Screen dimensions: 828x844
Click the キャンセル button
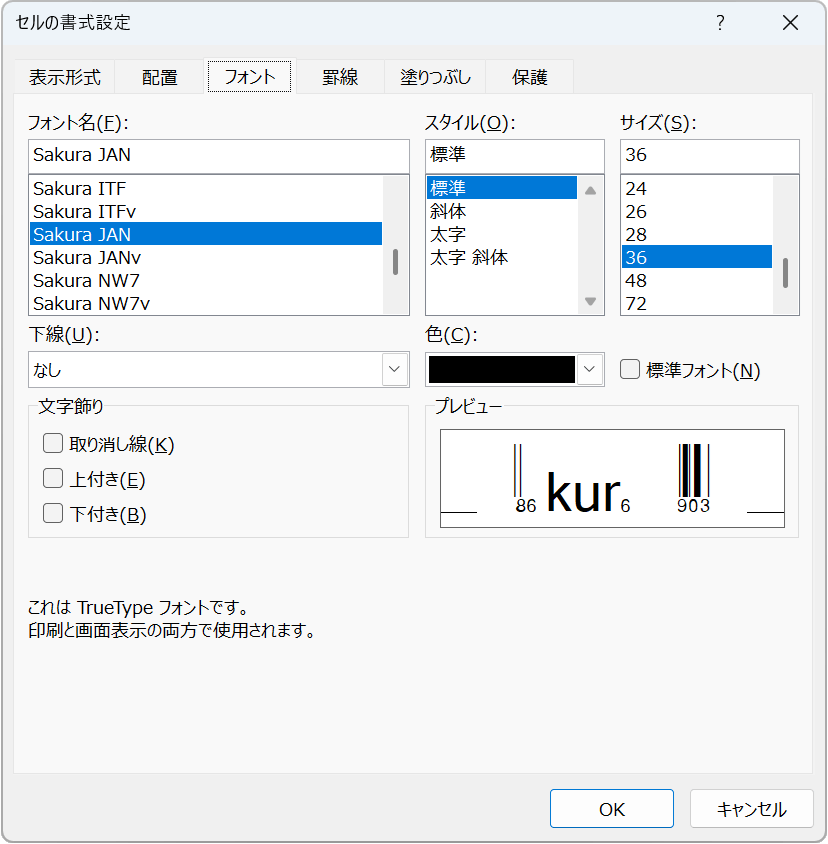751,808
